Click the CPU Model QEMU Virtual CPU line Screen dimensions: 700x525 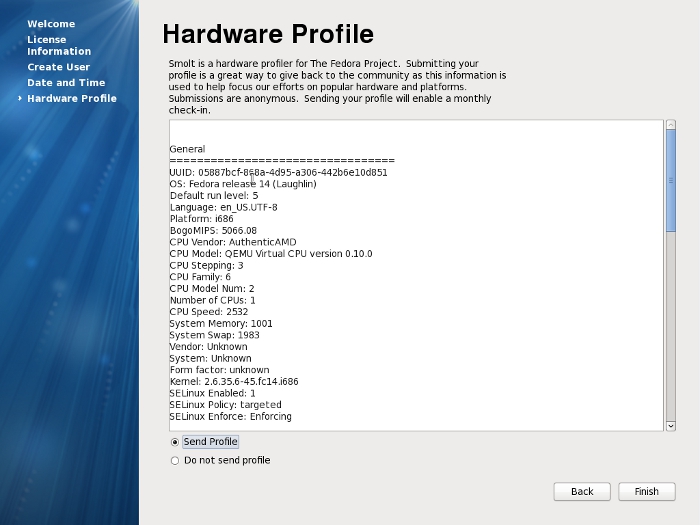[270, 254]
